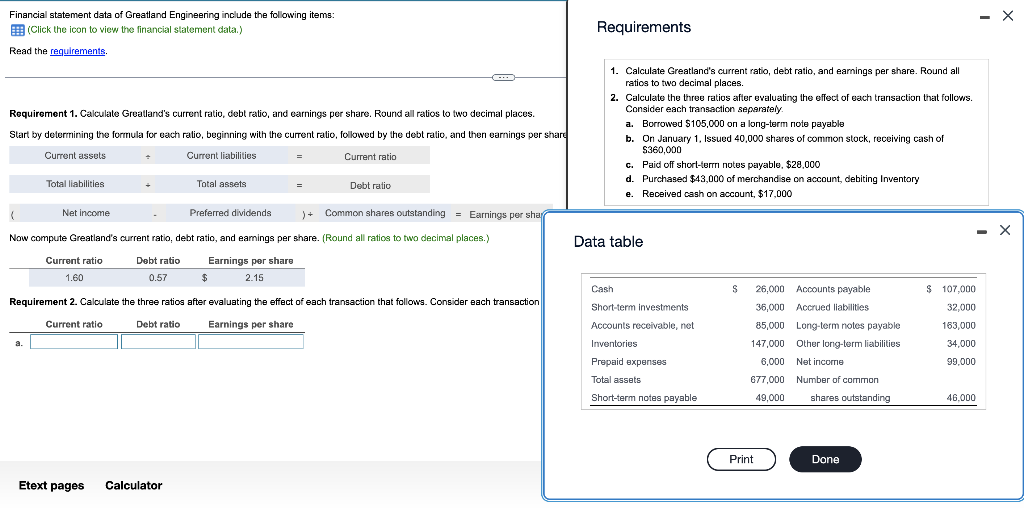The height and width of the screenshot is (513, 1024).
Task: Open Etext pages
Action: click(x=51, y=486)
